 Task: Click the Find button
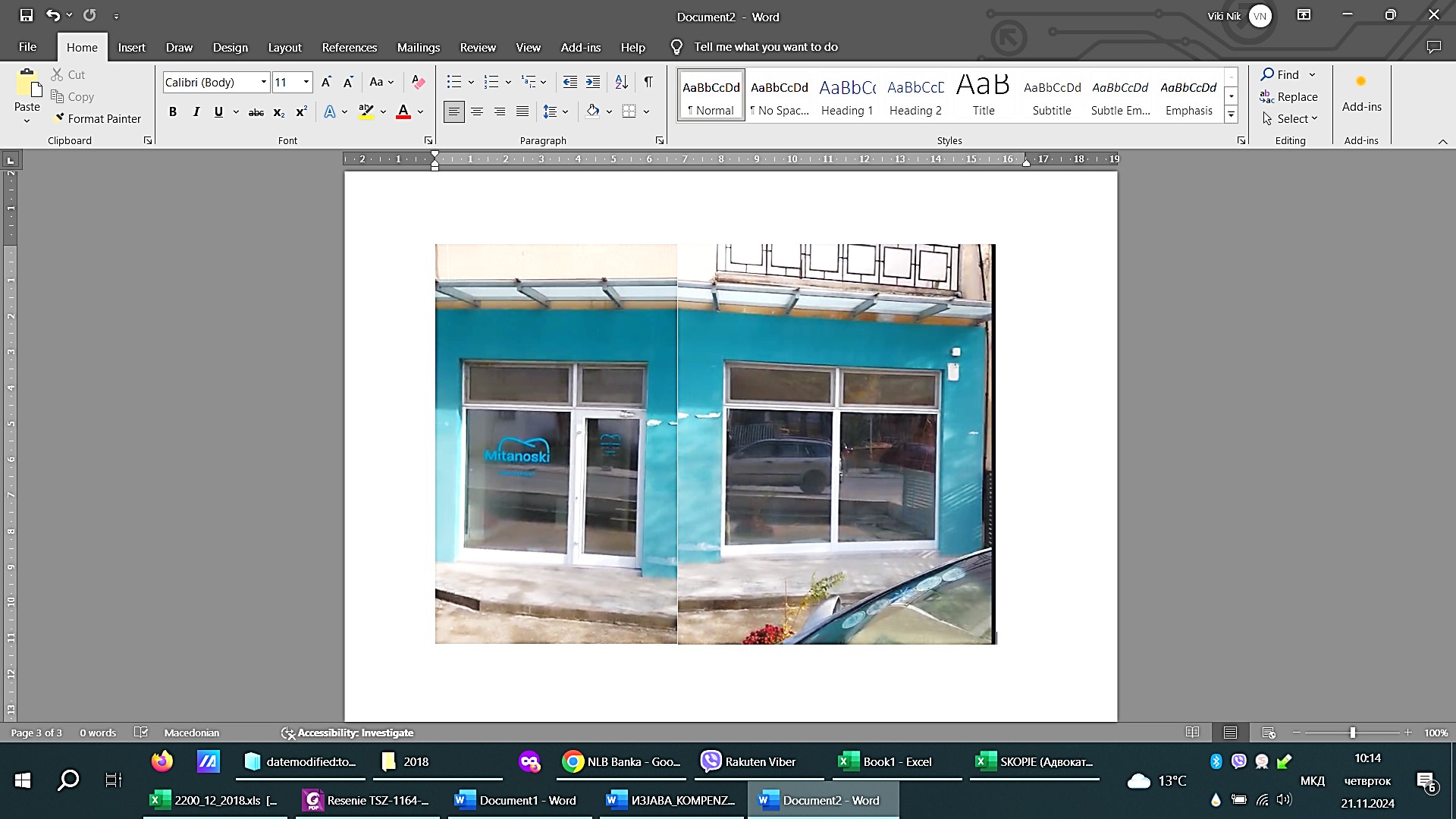tap(1280, 74)
